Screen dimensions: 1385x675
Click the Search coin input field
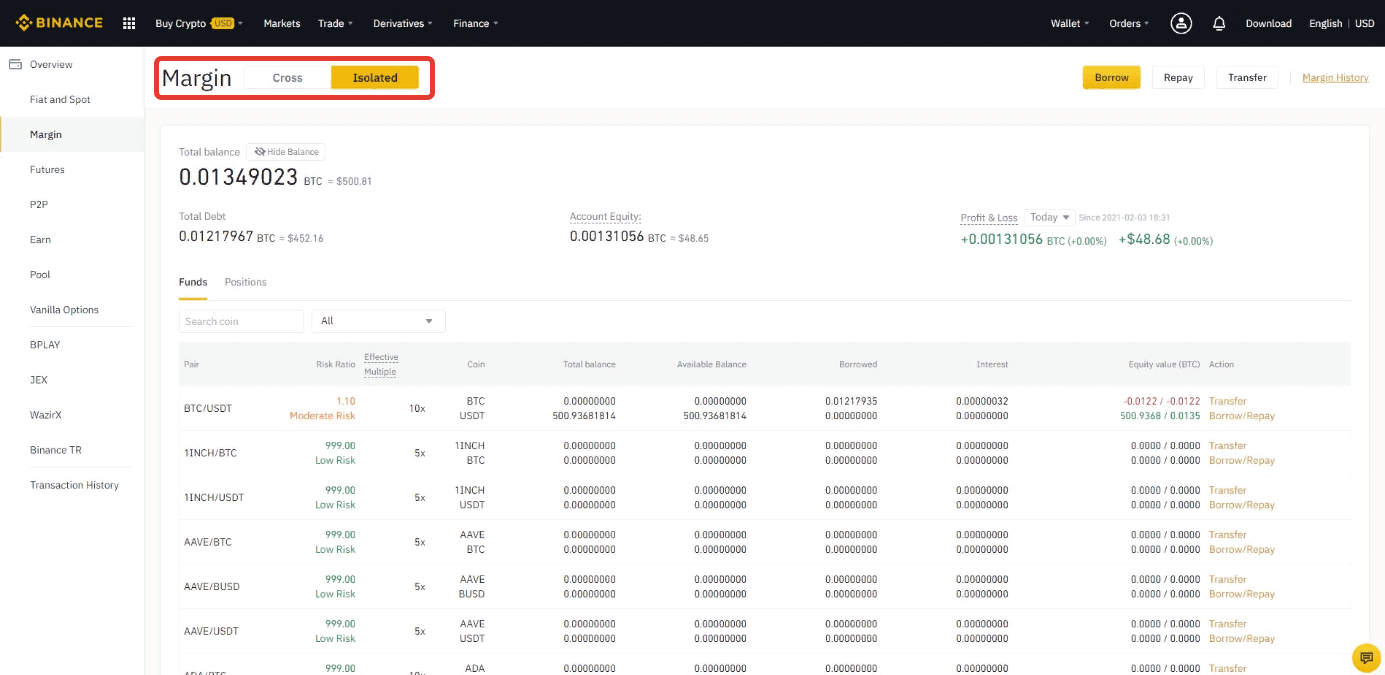tap(241, 321)
